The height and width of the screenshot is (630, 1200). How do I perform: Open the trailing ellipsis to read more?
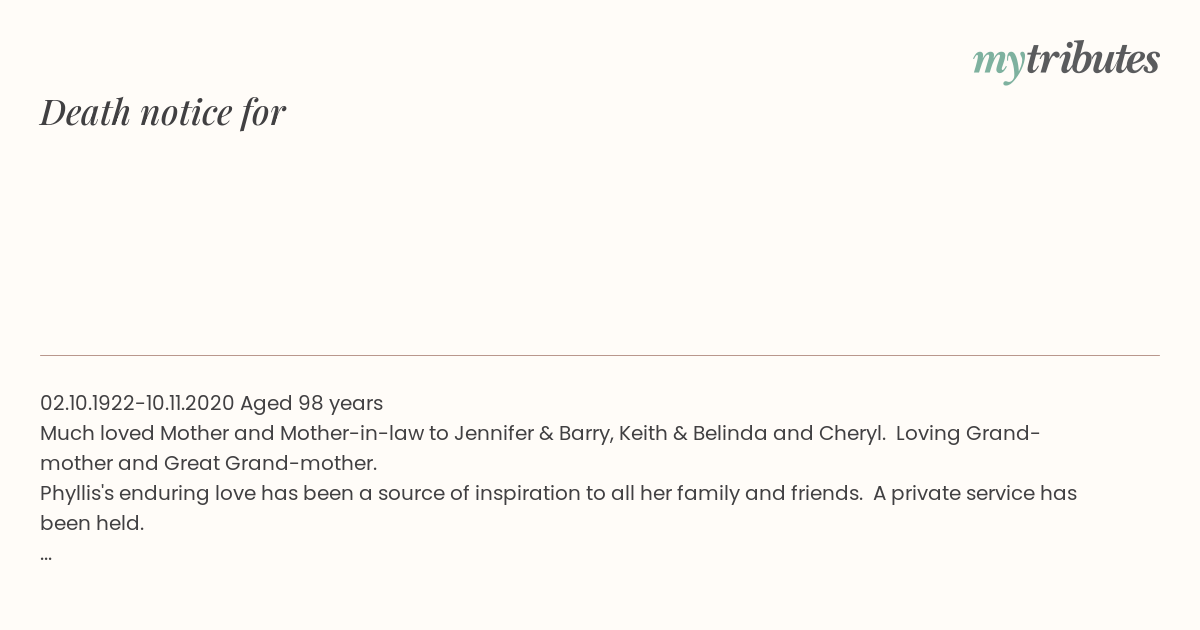click(46, 556)
